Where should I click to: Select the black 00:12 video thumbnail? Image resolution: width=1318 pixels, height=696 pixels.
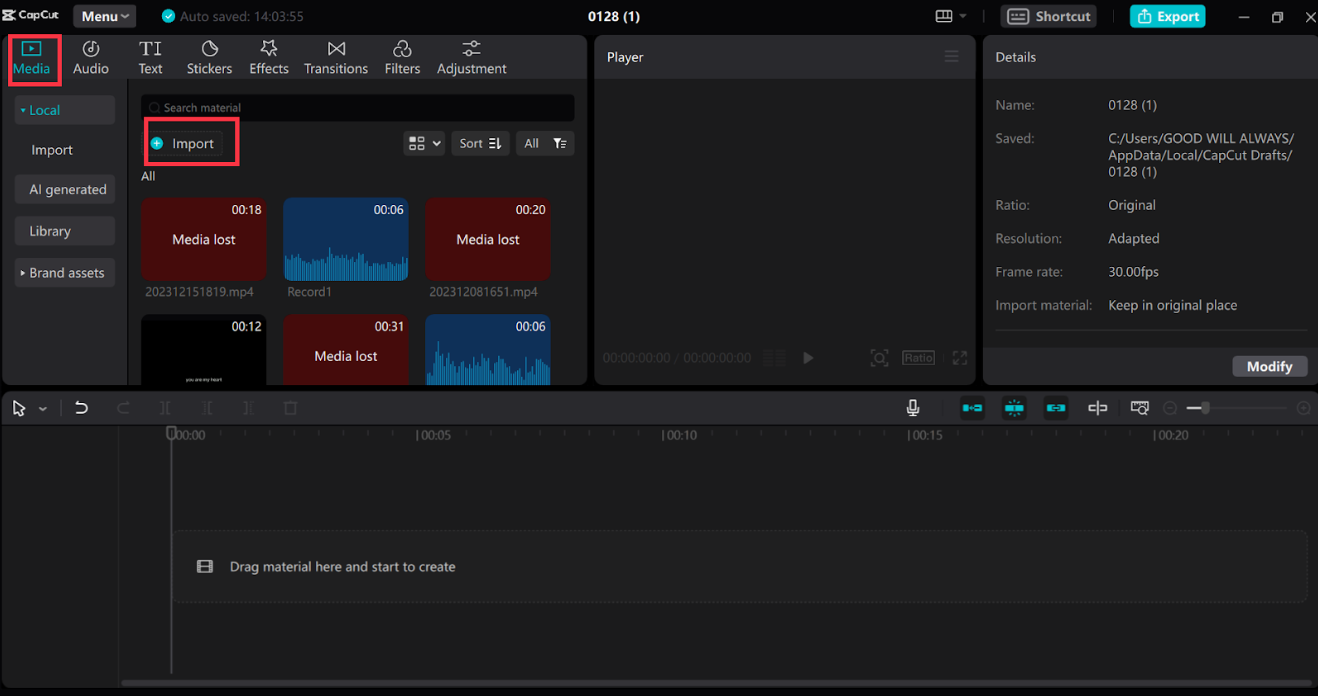[204, 350]
